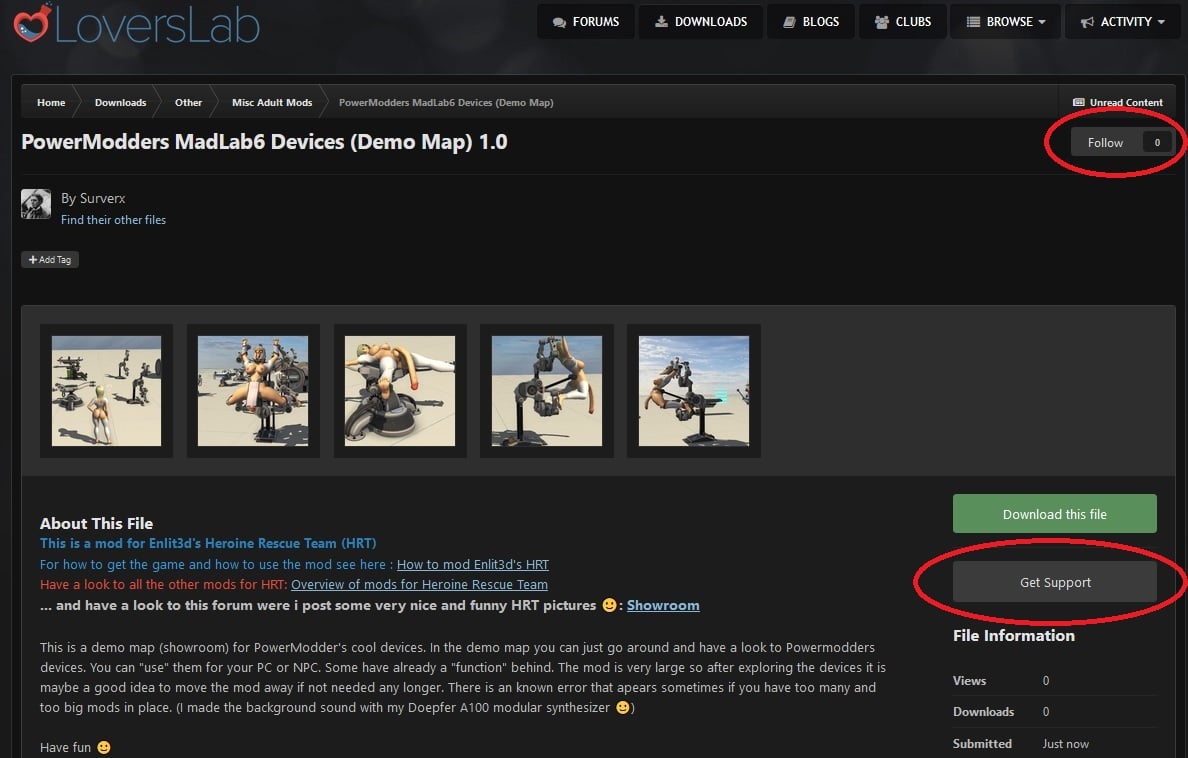This screenshot has height=758, width=1188.
Task: Click the File Information heading
Action: pos(1014,636)
